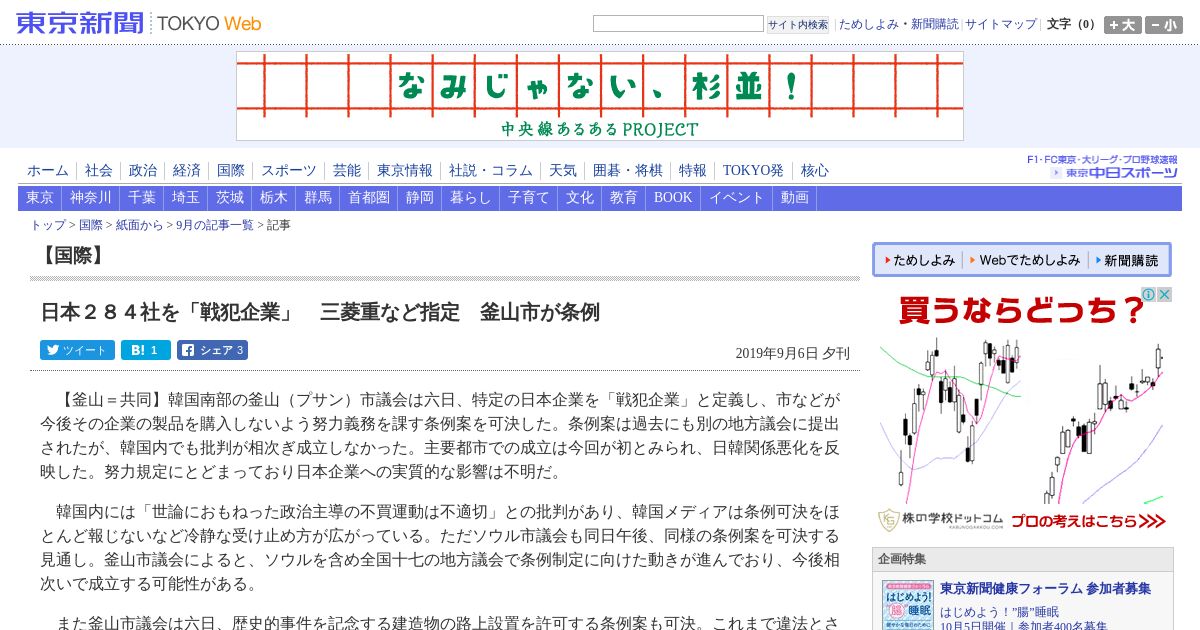
Task: Click the 買うならどっち？ stock chart ad
Action: pos(1023,411)
